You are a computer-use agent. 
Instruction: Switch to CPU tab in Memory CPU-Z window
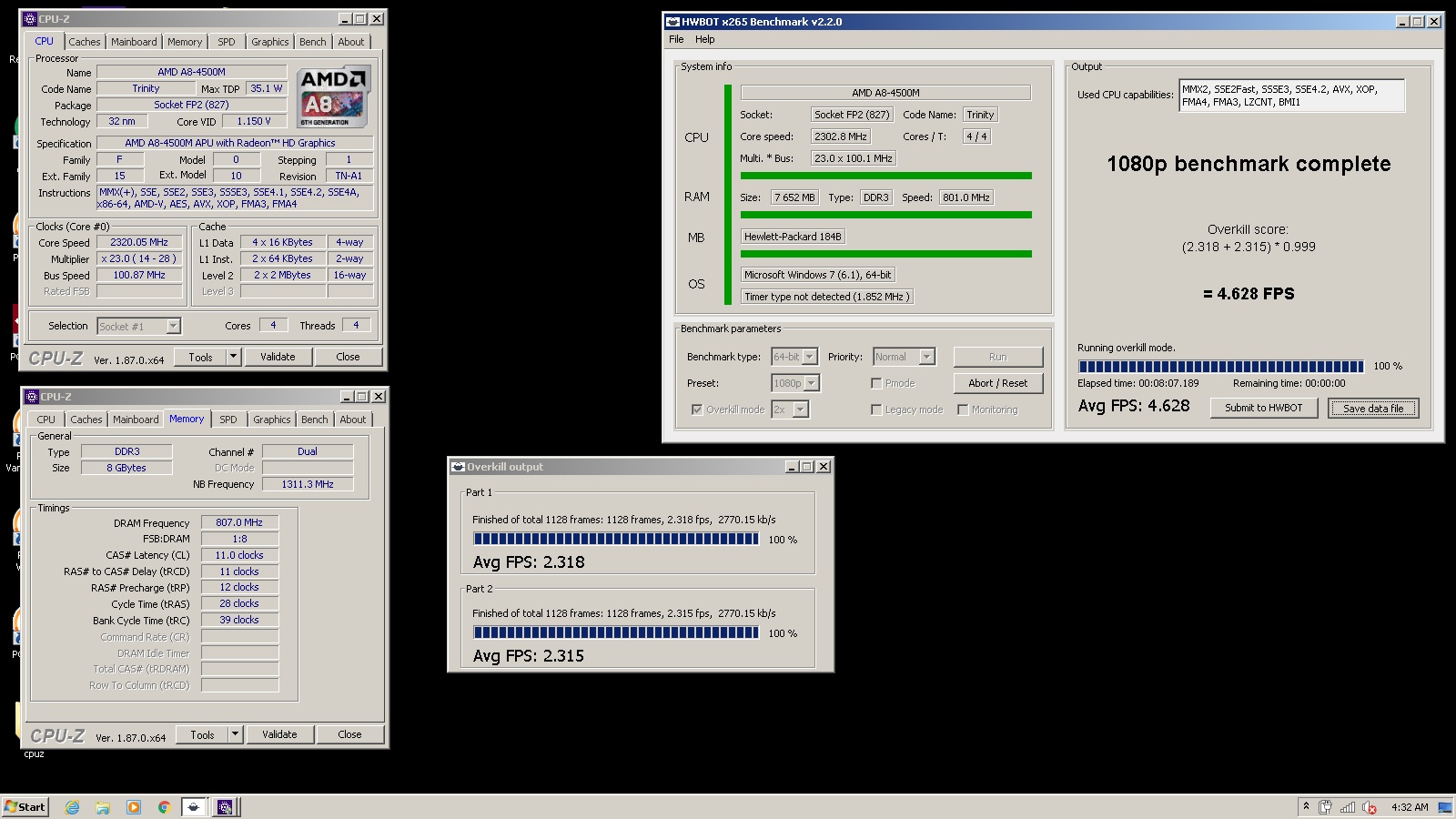click(46, 420)
